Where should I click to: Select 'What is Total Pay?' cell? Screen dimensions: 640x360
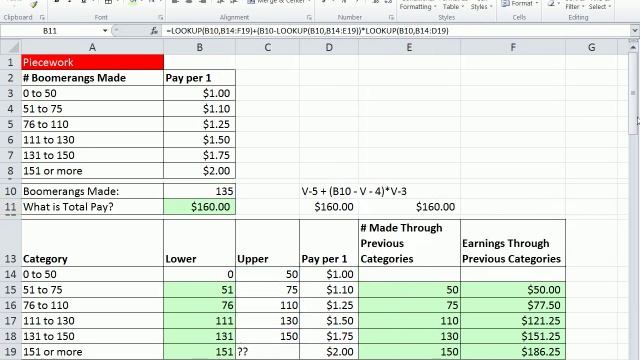click(x=92, y=207)
